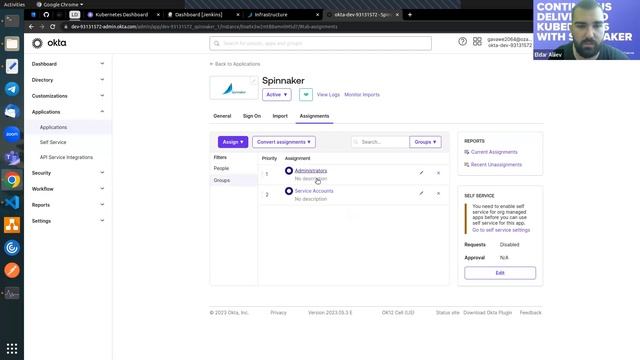Remove the Administrators group assignment
Screen dimensions: 640x360
coord(438,173)
